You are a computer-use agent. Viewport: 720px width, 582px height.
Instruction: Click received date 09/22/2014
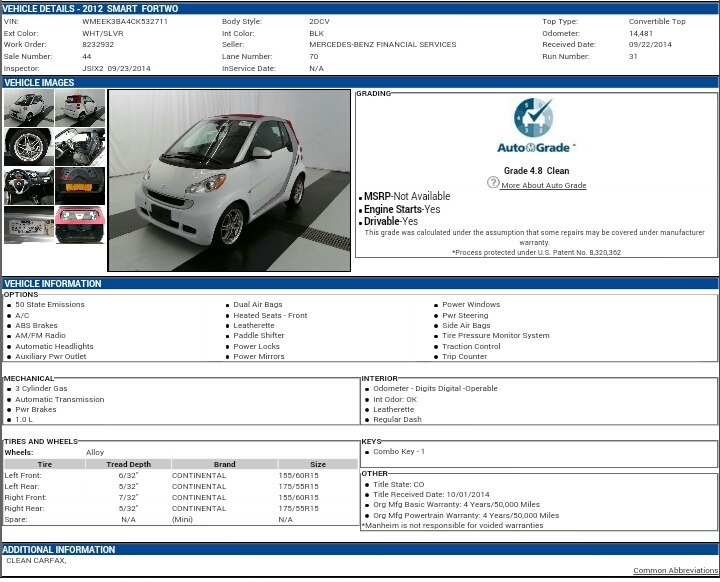[650, 45]
